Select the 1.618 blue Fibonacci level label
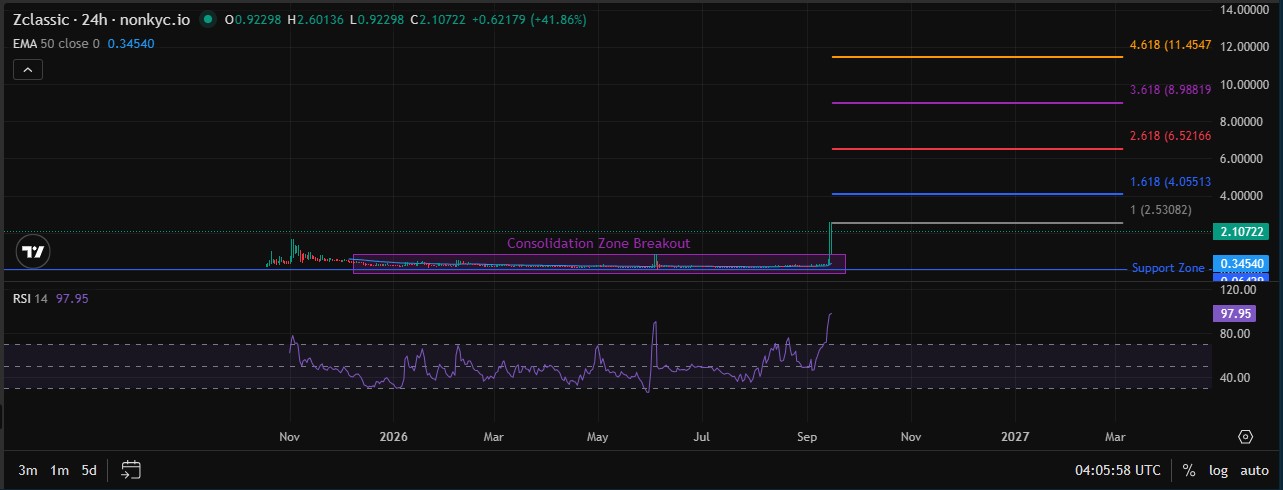The height and width of the screenshot is (490, 1283). (1170, 182)
